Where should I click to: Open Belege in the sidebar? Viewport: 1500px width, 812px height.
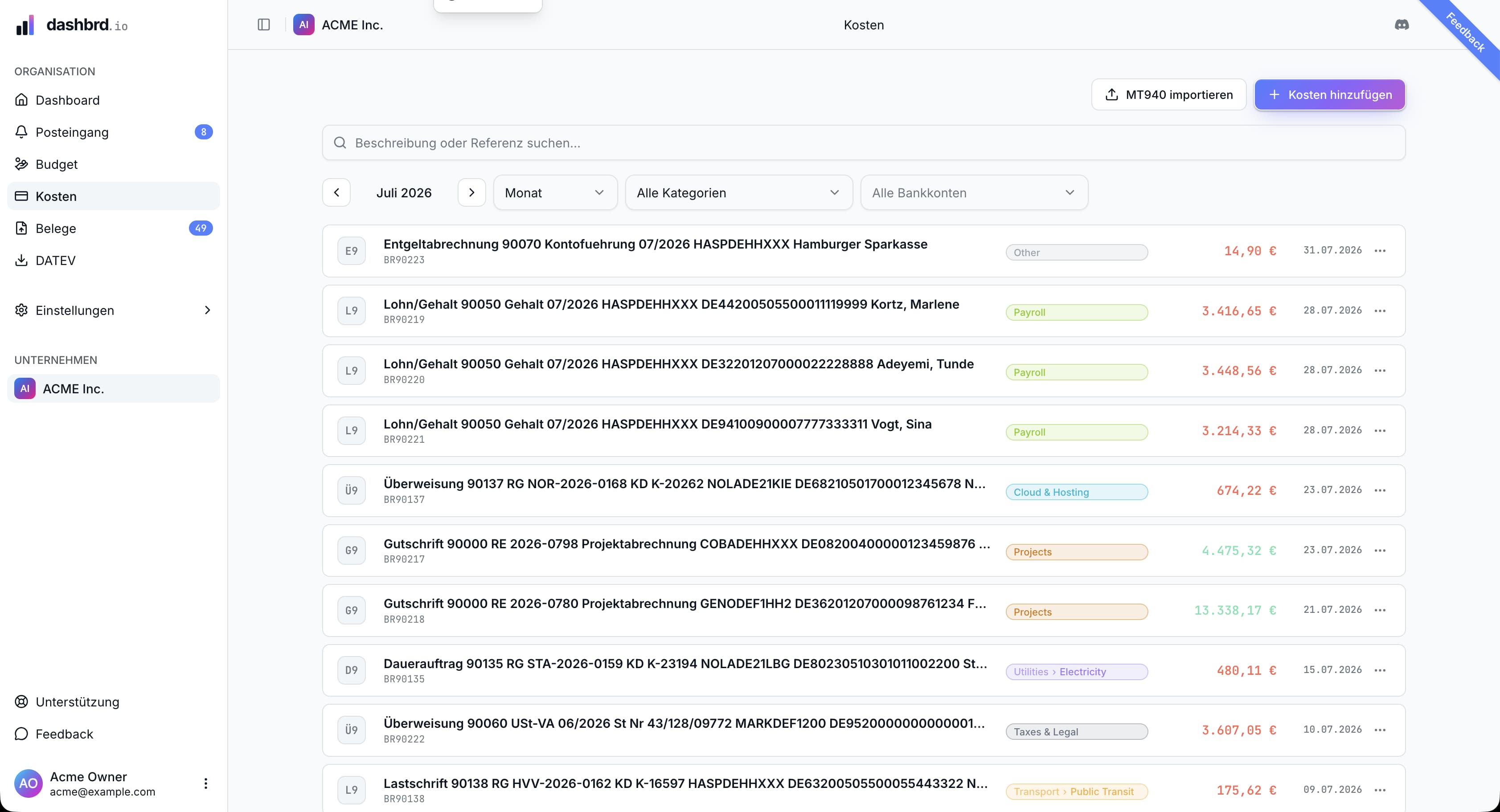pyautogui.click(x=114, y=228)
